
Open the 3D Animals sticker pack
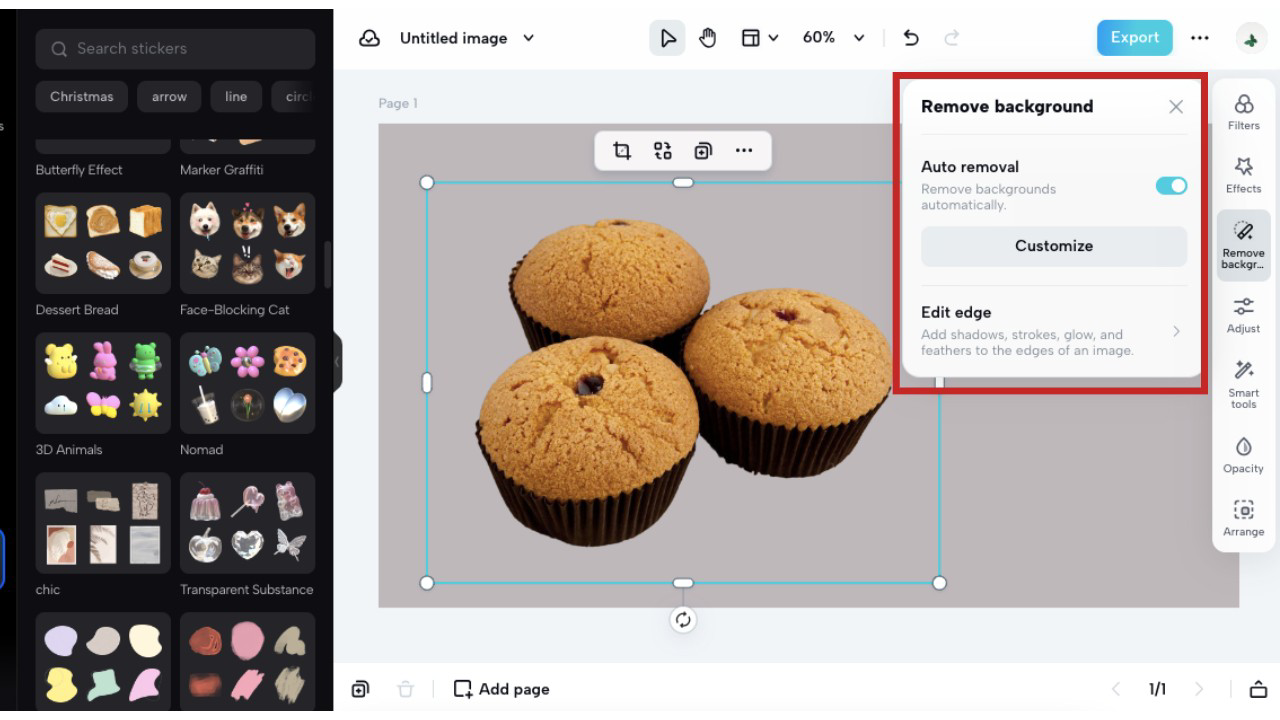pos(103,383)
